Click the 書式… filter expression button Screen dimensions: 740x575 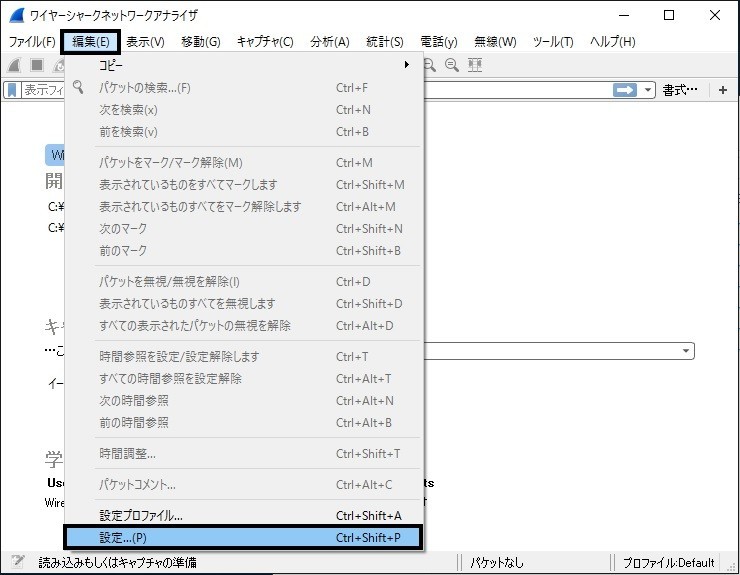click(x=680, y=90)
